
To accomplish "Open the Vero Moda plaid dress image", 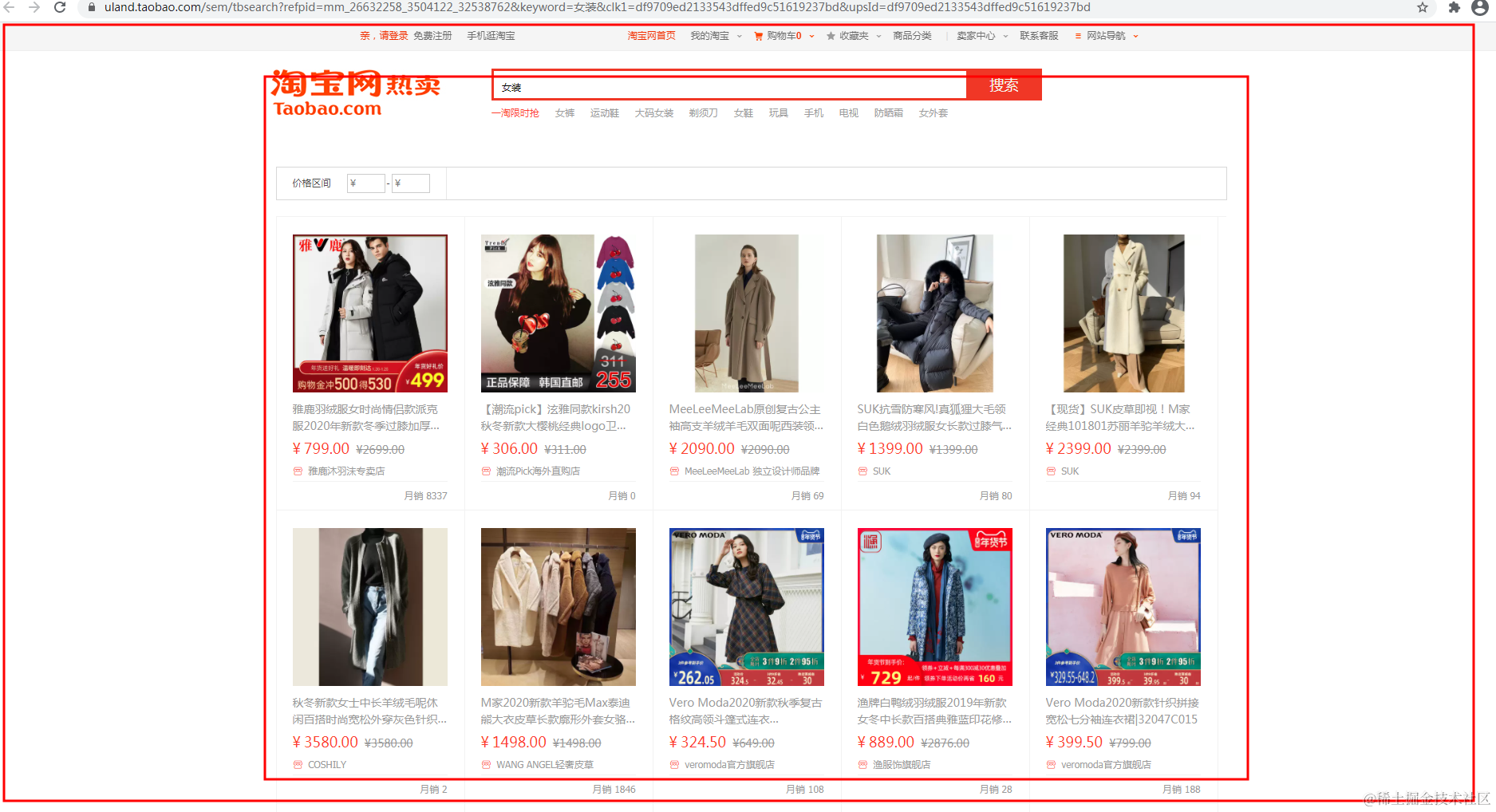I will click(747, 607).
